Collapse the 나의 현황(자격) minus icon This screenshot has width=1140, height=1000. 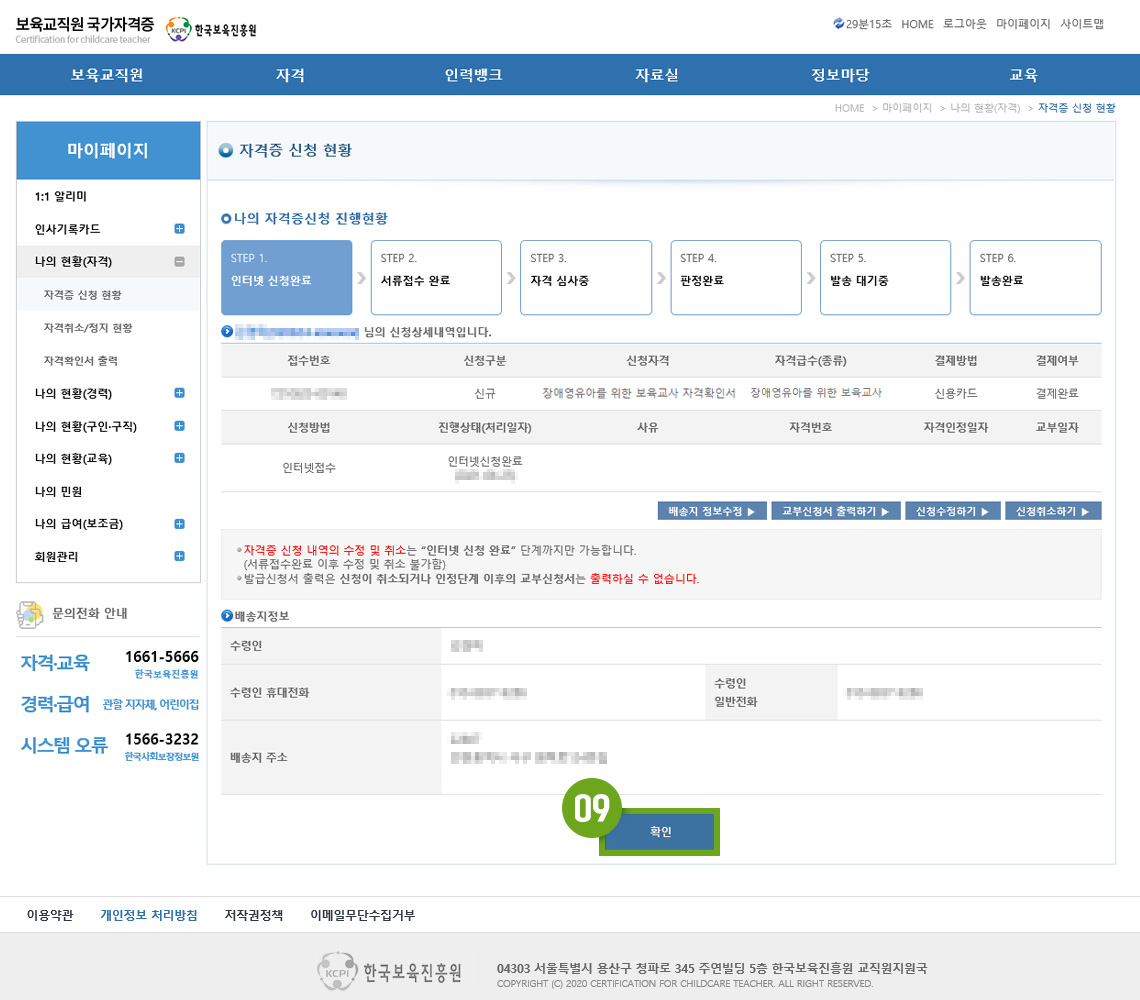(x=180, y=262)
